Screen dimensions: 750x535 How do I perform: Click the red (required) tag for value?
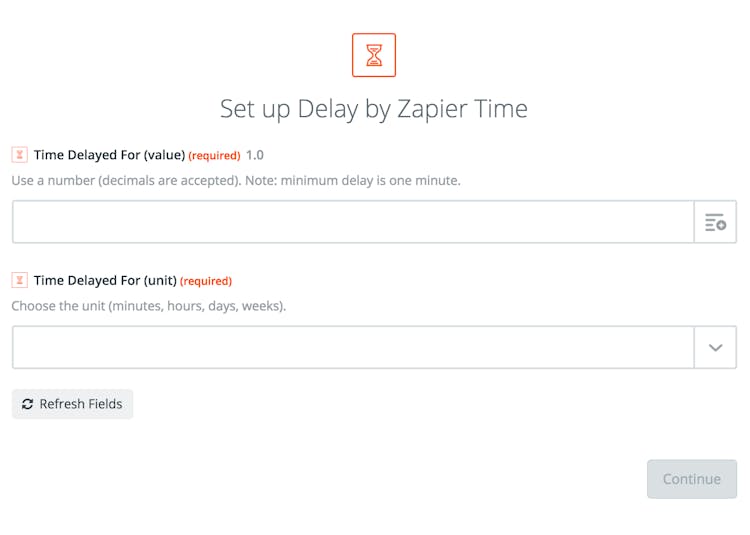click(x=214, y=156)
